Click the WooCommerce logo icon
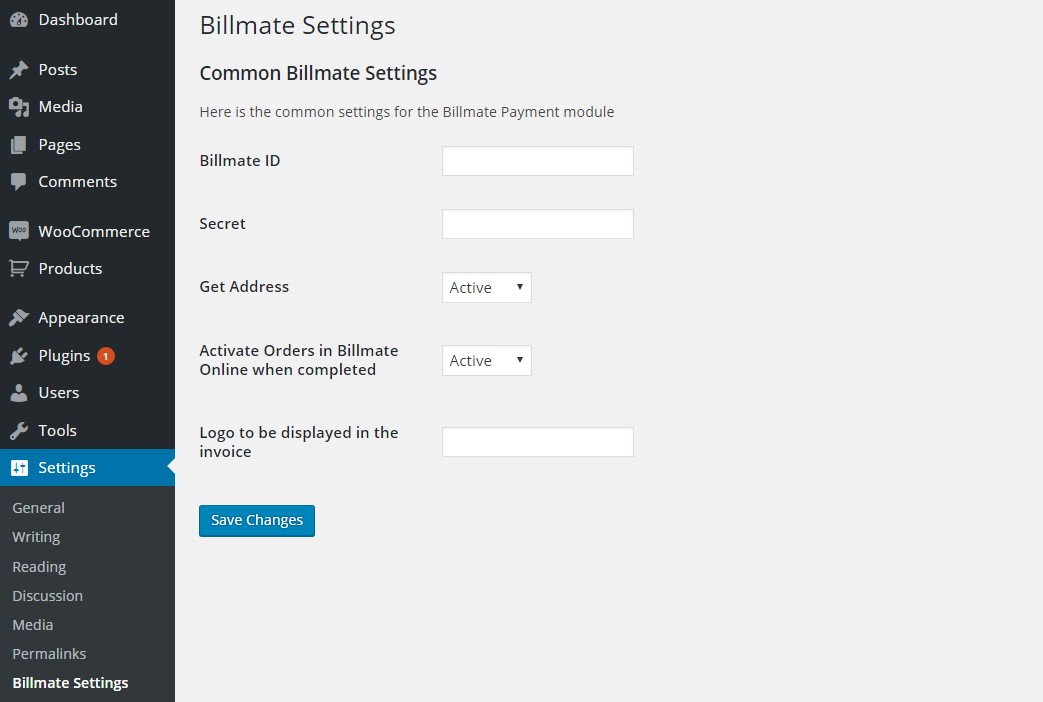This screenshot has height=702, width=1043. [19, 231]
